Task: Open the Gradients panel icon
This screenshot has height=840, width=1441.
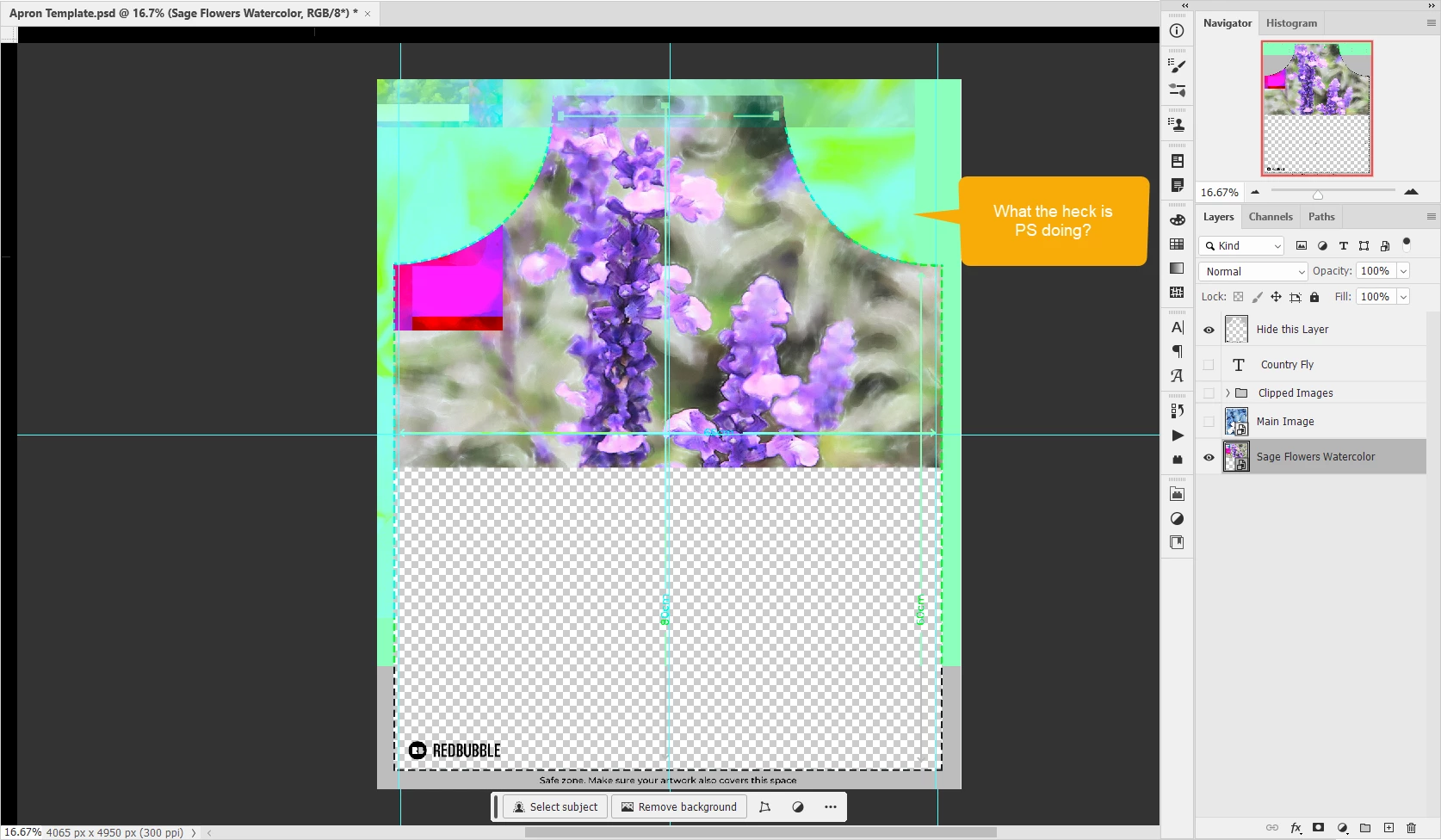Action: click(1177, 269)
